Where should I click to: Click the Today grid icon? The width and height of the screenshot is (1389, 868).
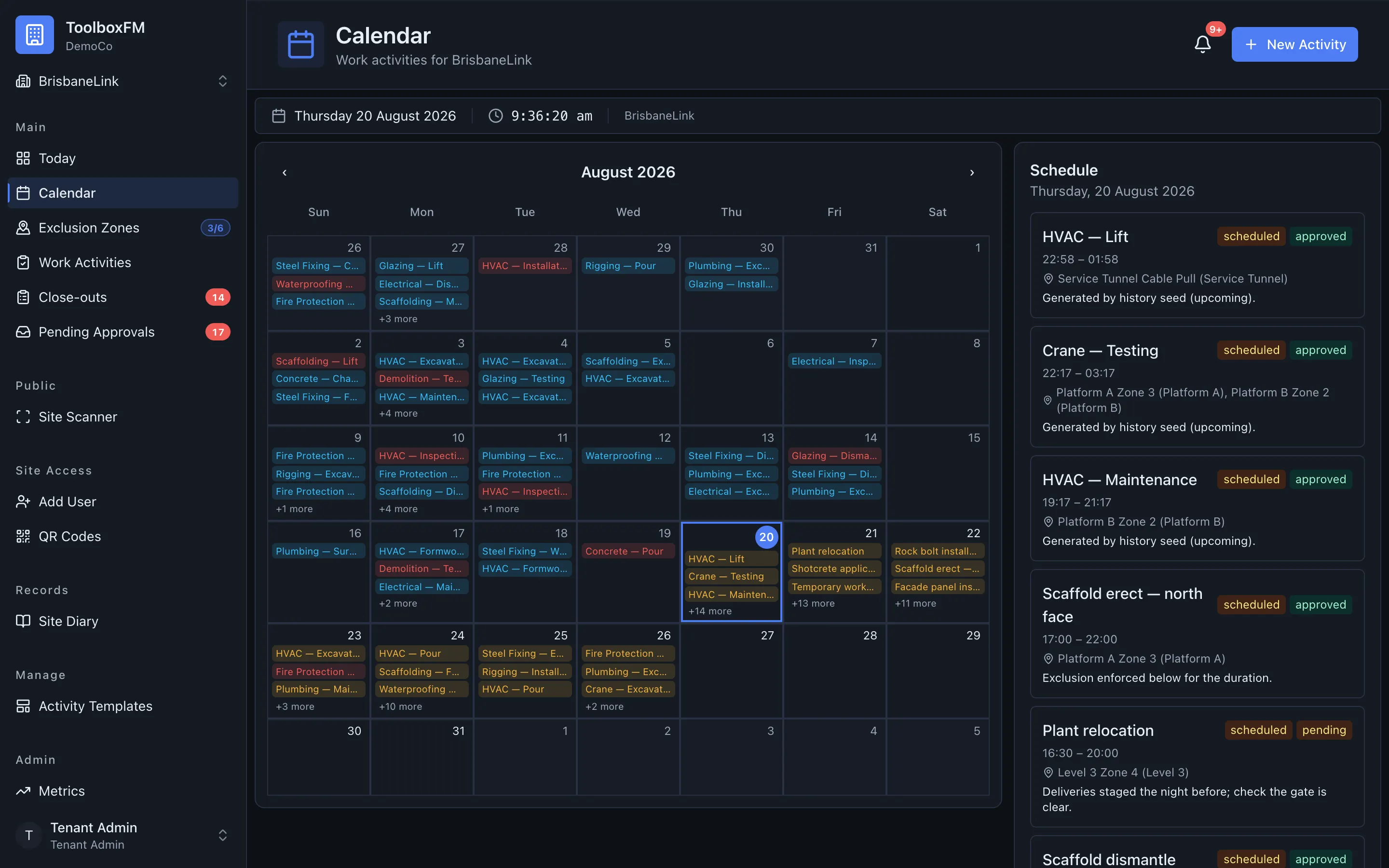23,158
